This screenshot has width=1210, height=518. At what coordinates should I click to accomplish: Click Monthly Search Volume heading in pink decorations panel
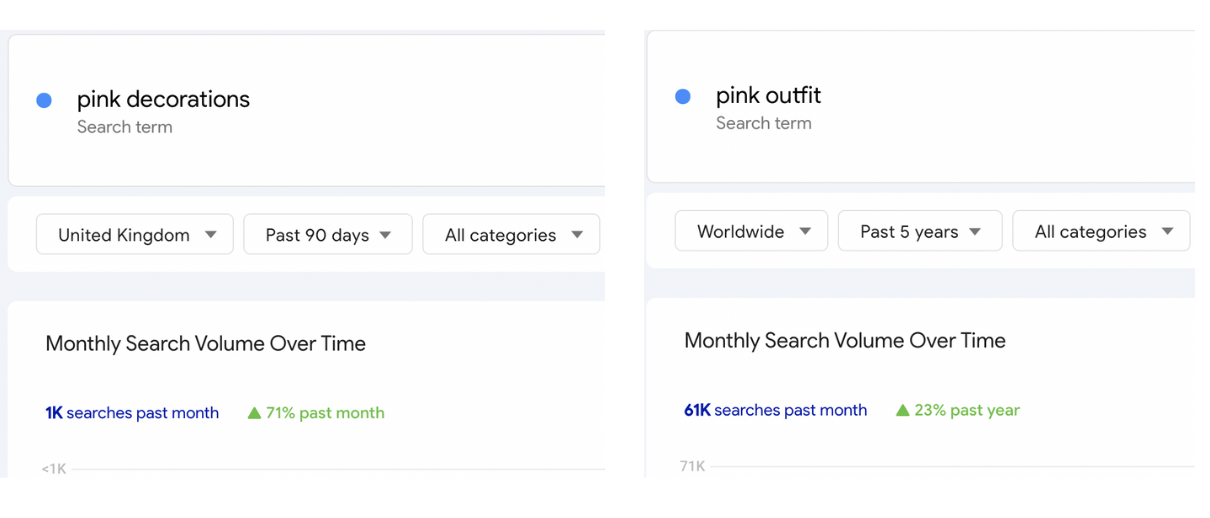(206, 344)
